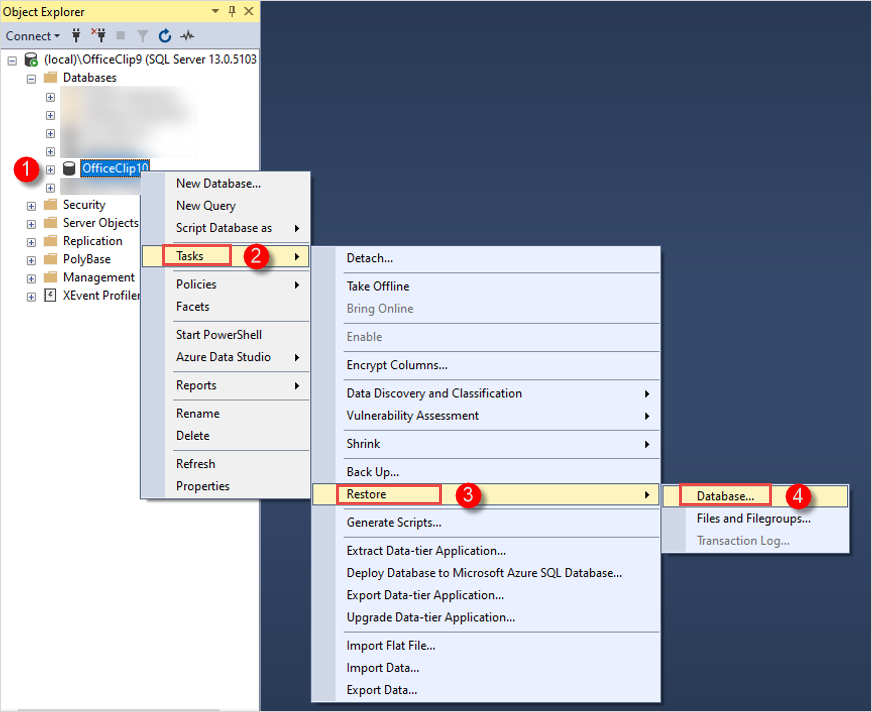872x712 pixels.
Task: Collapse the (local)\OfficeClip9 server node
Action: coord(12,60)
